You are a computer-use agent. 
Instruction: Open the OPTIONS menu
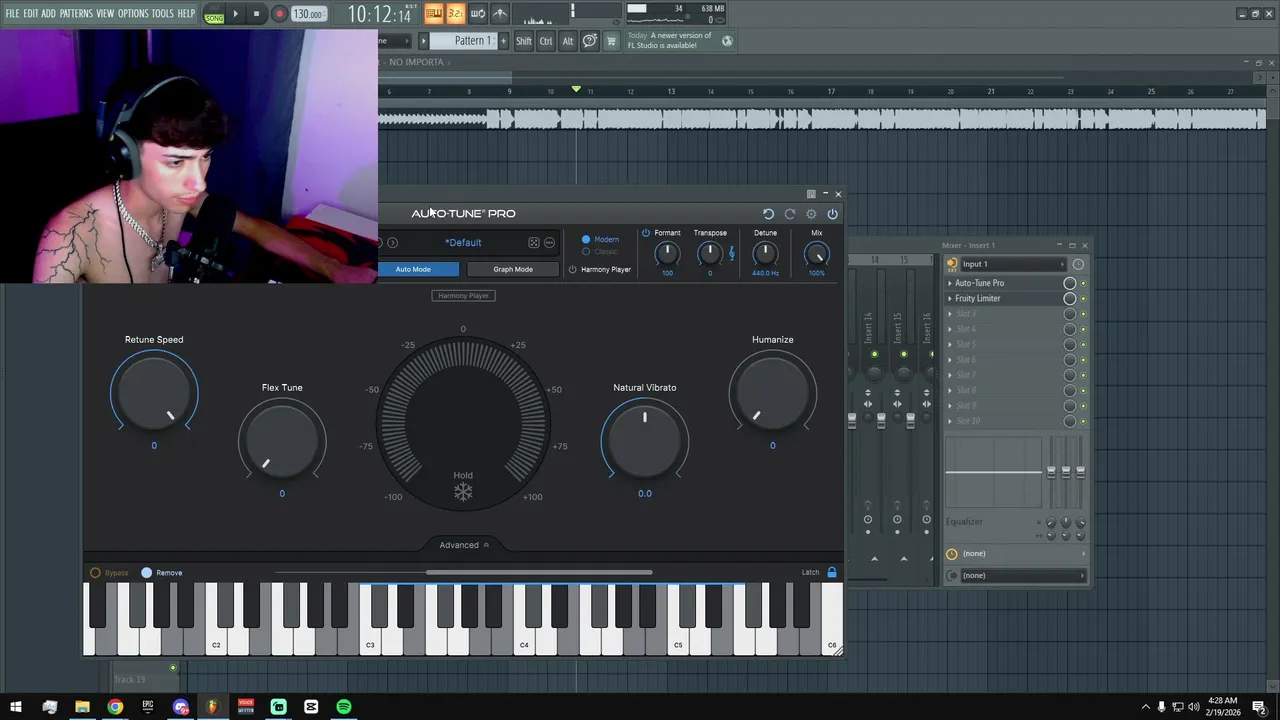133,13
